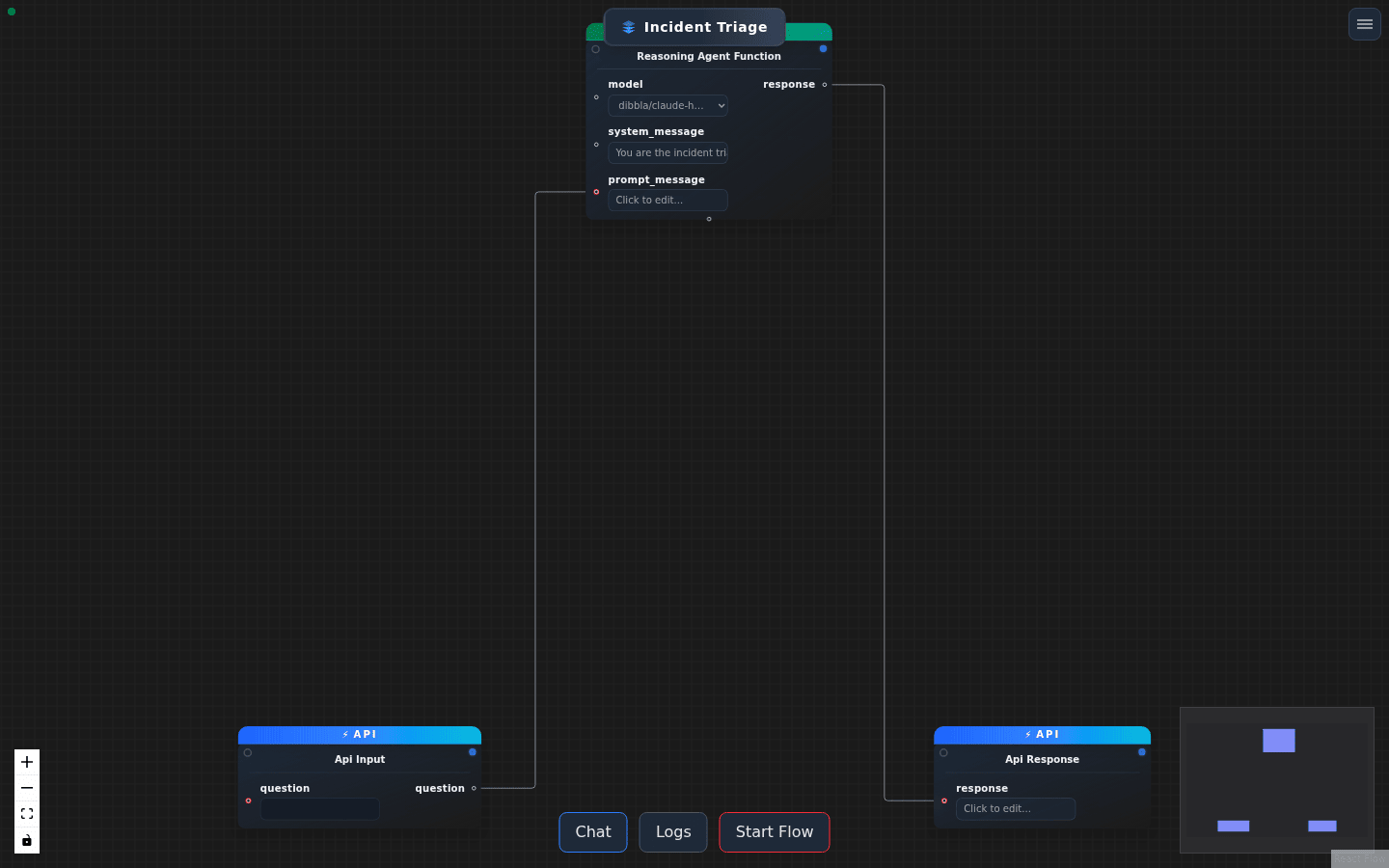Screen dimensions: 1389x868
Task: Click the system_message text field
Action: pos(667,153)
